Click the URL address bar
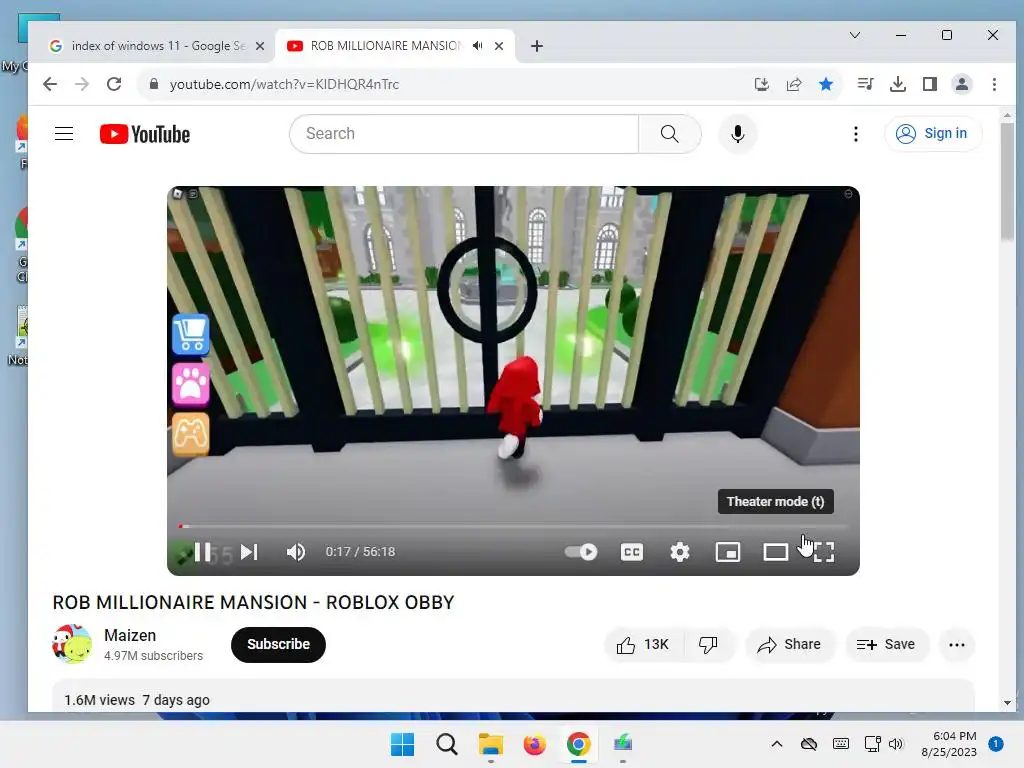Screen dimensions: 1024x768 tap(451, 84)
